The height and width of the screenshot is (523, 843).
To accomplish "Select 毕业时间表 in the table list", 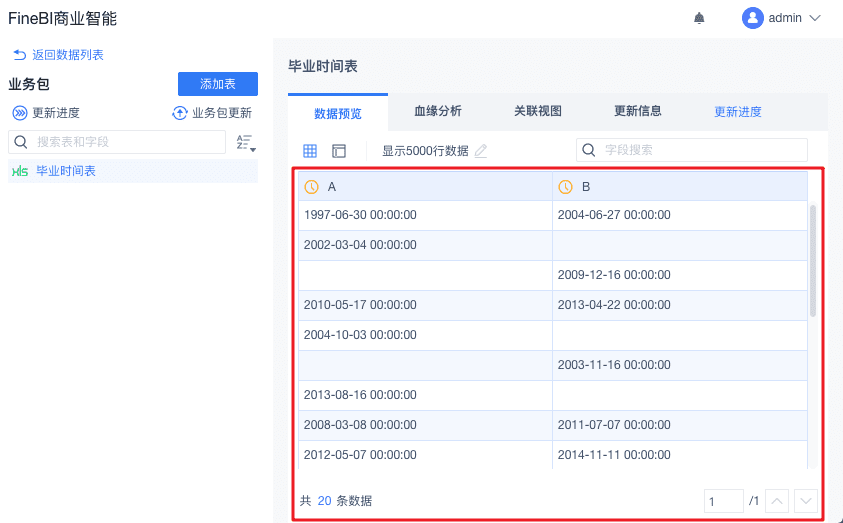I will pos(133,171).
